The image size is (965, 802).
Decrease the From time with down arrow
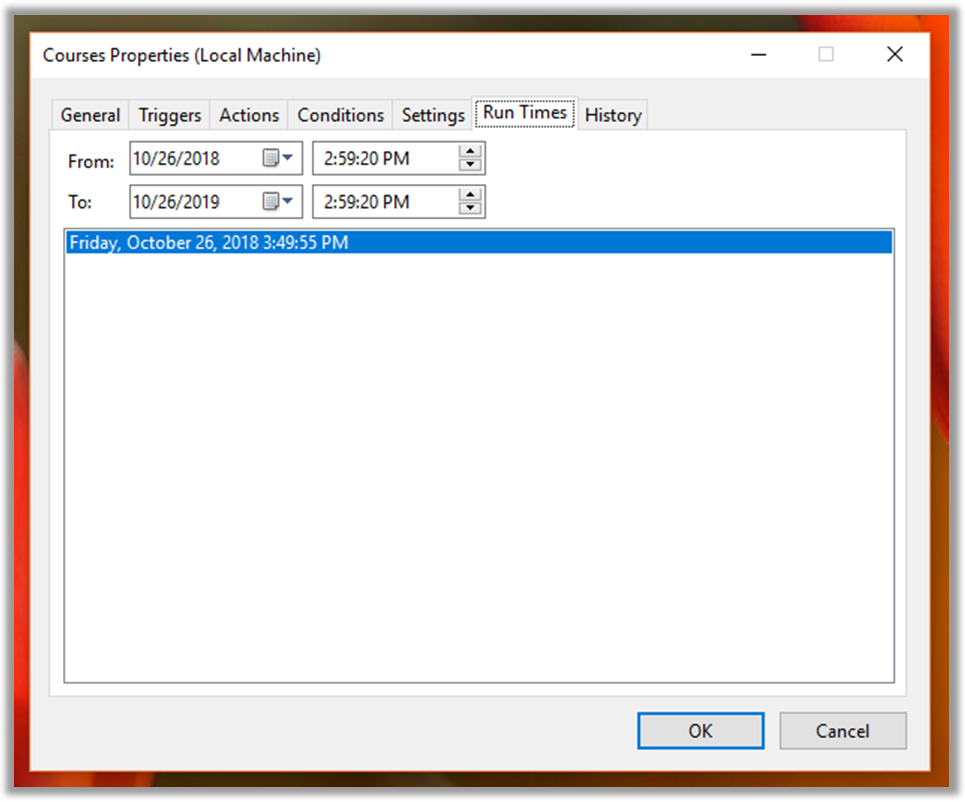[x=470, y=164]
